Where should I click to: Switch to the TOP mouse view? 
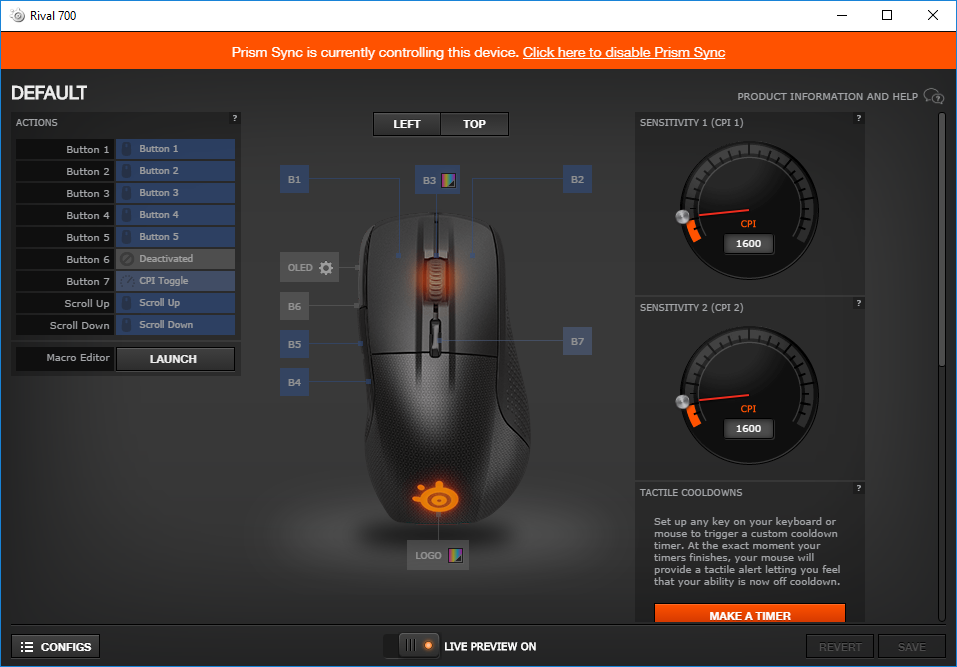click(474, 124)
